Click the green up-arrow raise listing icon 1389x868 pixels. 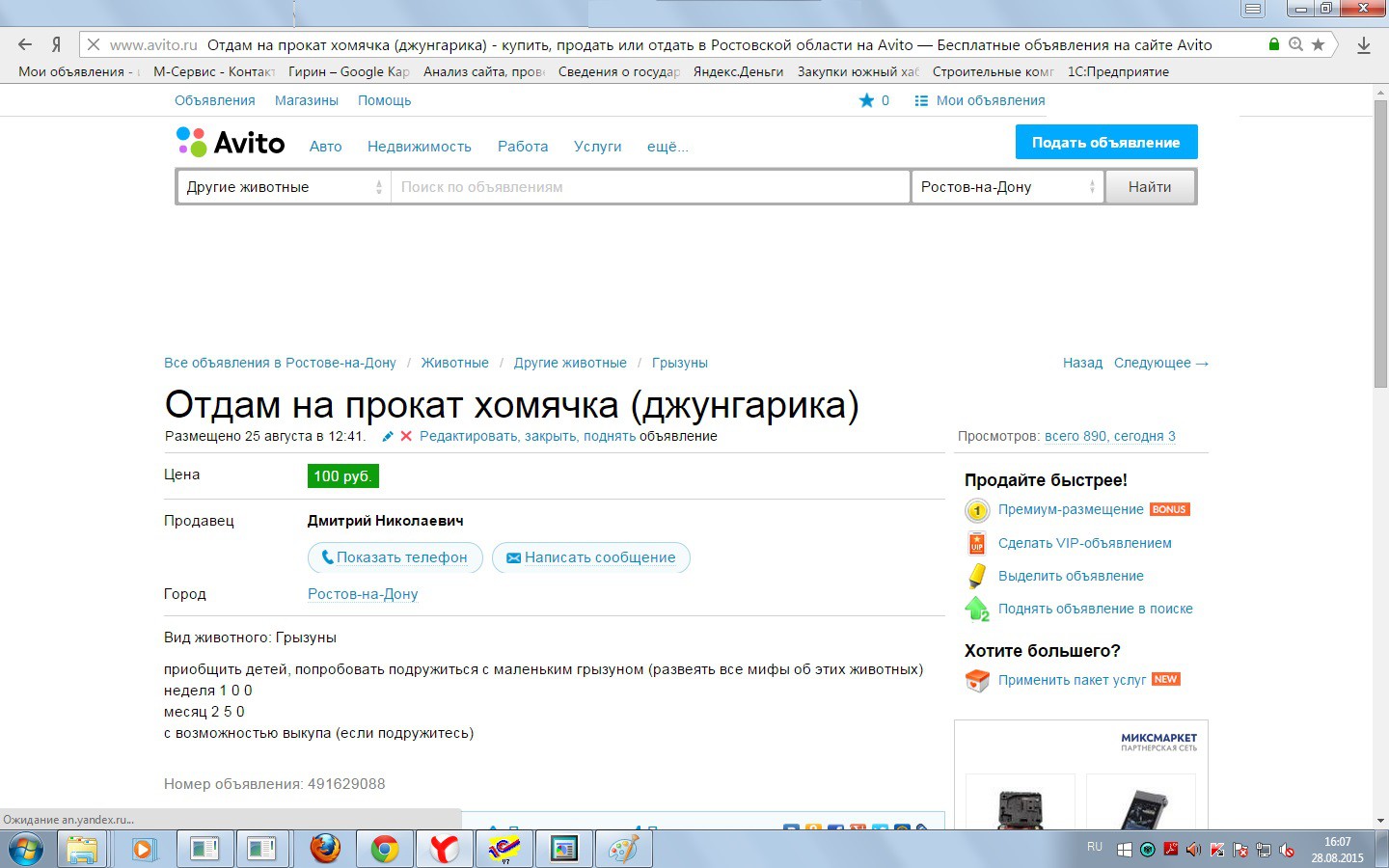[977, 609]
